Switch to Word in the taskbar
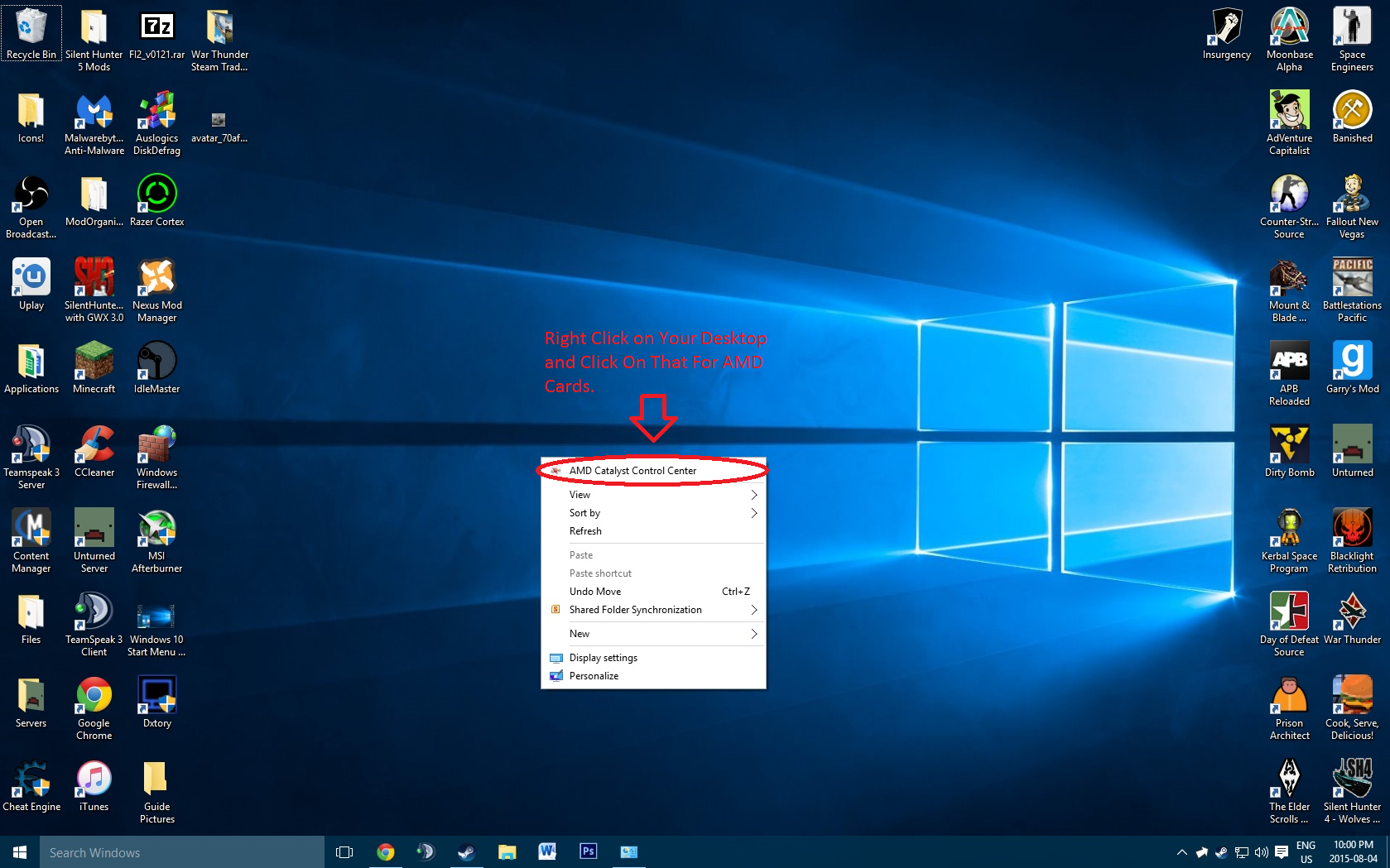Screen dimensions: 1390x868 547,851
